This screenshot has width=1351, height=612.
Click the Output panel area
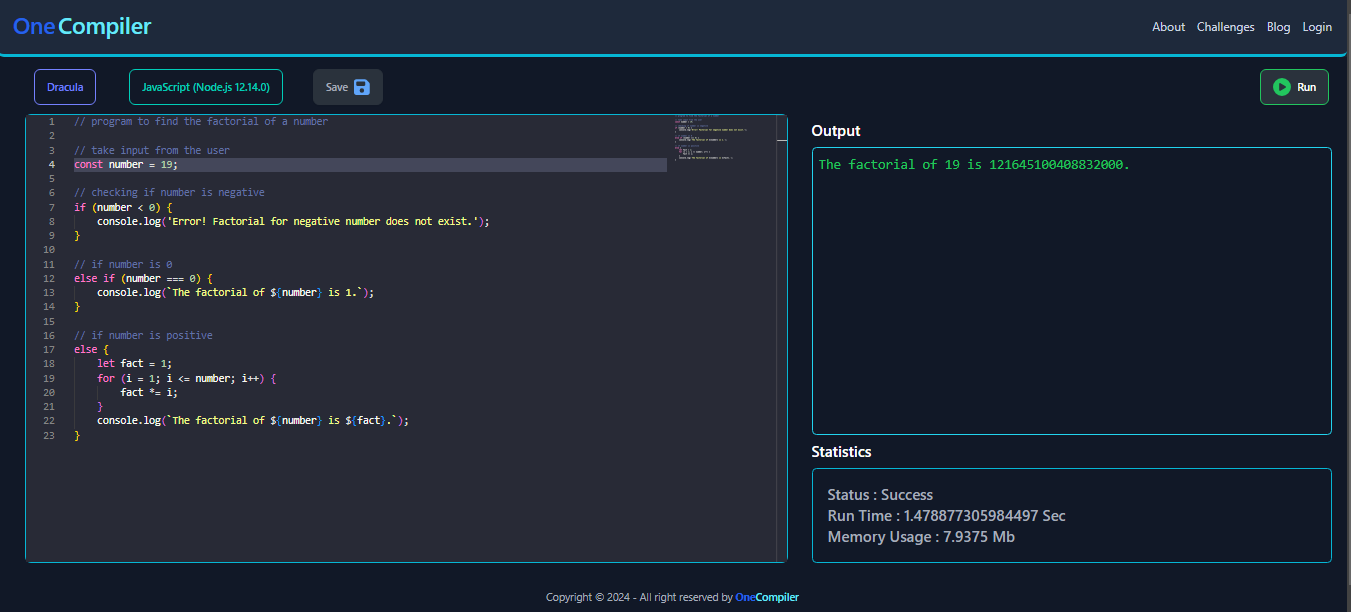tap(1071, 290)
